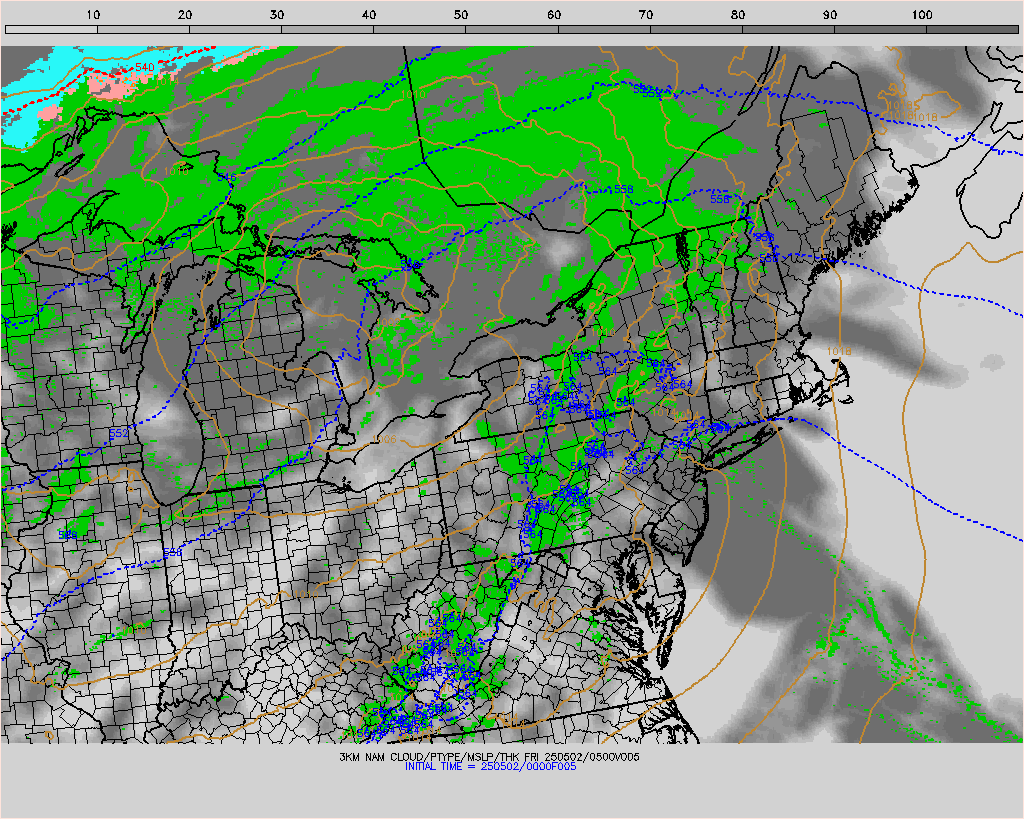Select the '40' scale label
This screenshot has width=1024, height=819.
click(x=369, y=14)
